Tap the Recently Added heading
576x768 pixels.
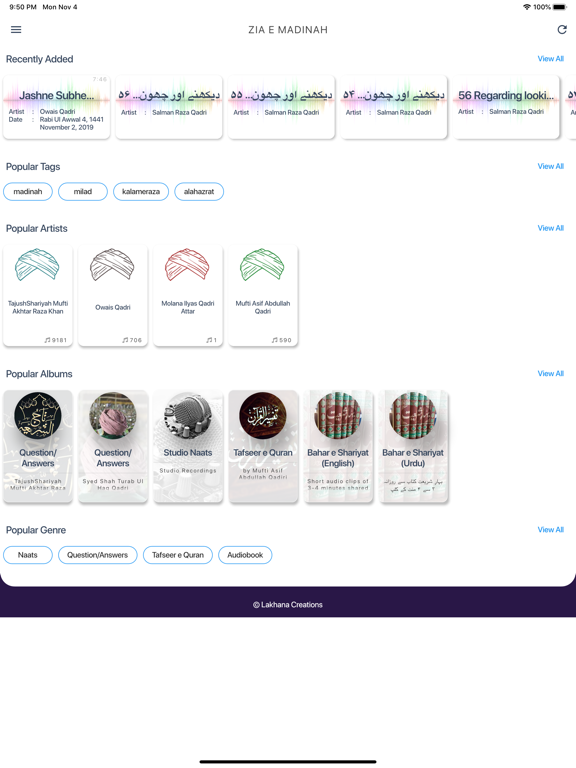(x=40, y=59)
